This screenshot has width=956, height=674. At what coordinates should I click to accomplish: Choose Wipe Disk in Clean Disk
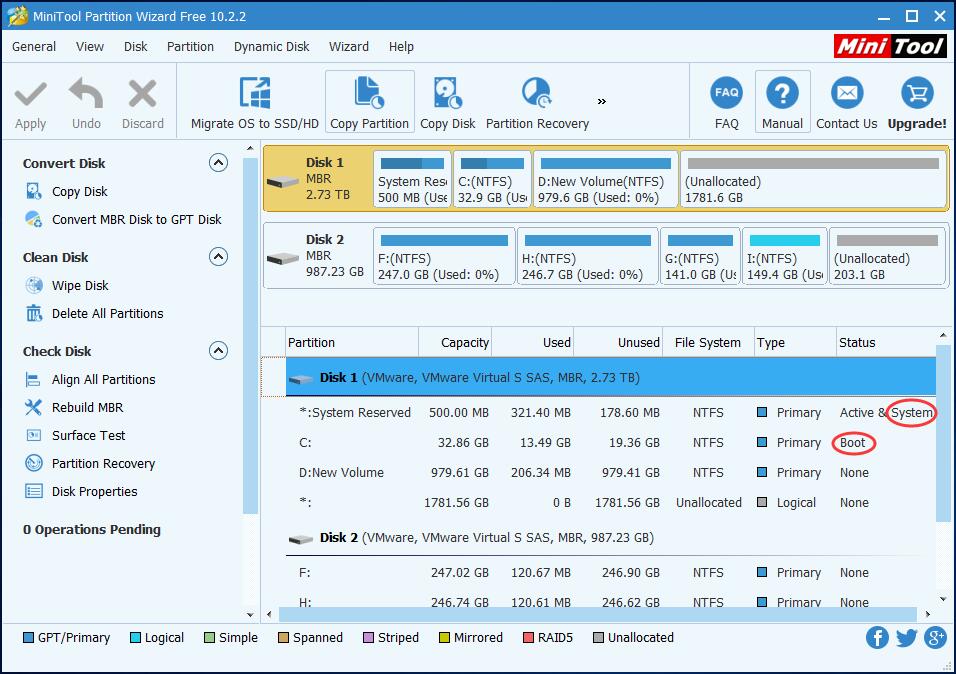[80, 285]
